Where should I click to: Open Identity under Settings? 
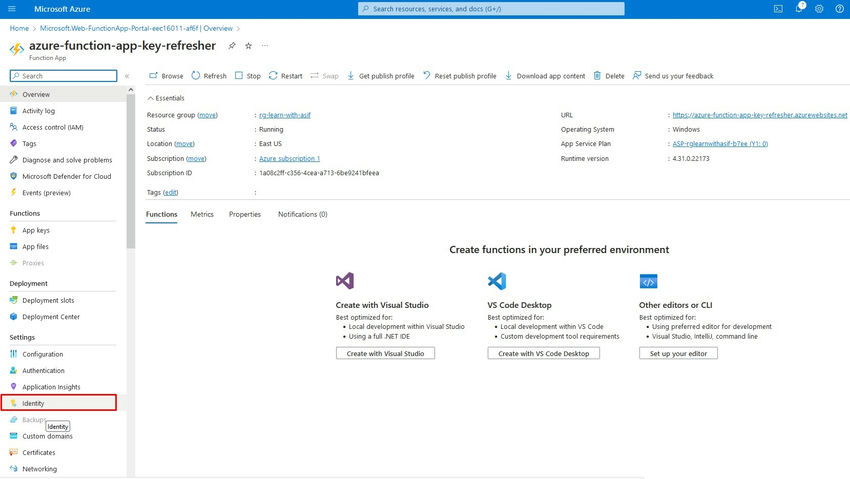[59, 403]
